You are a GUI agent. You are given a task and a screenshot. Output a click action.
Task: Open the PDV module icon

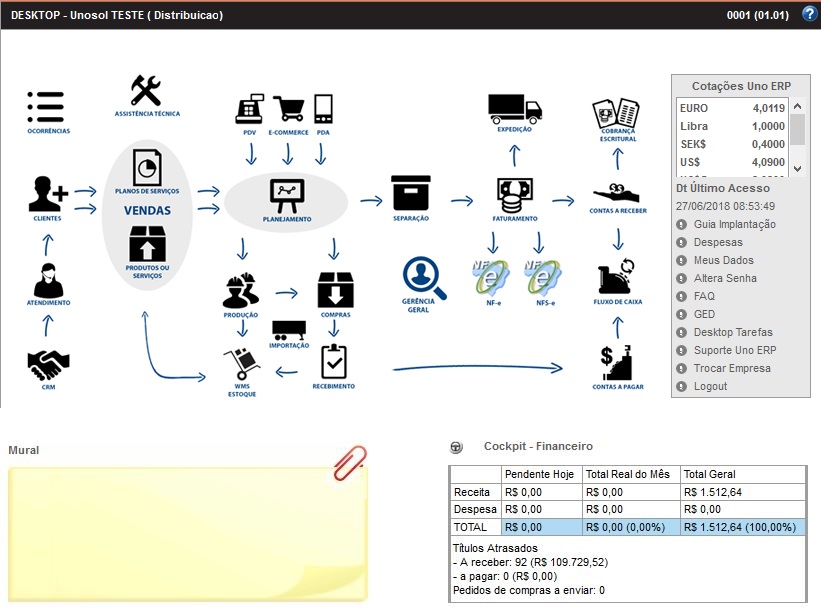coord(249,107)
